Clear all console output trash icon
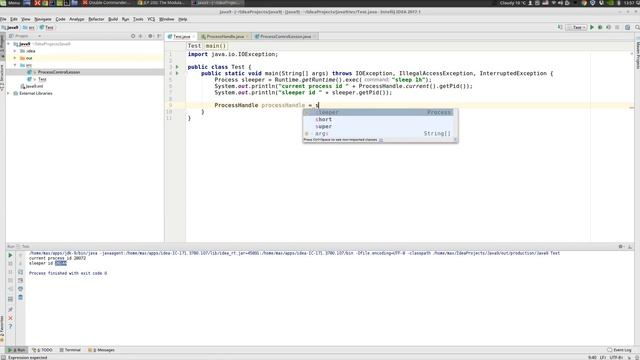 (x=20, y=298)
